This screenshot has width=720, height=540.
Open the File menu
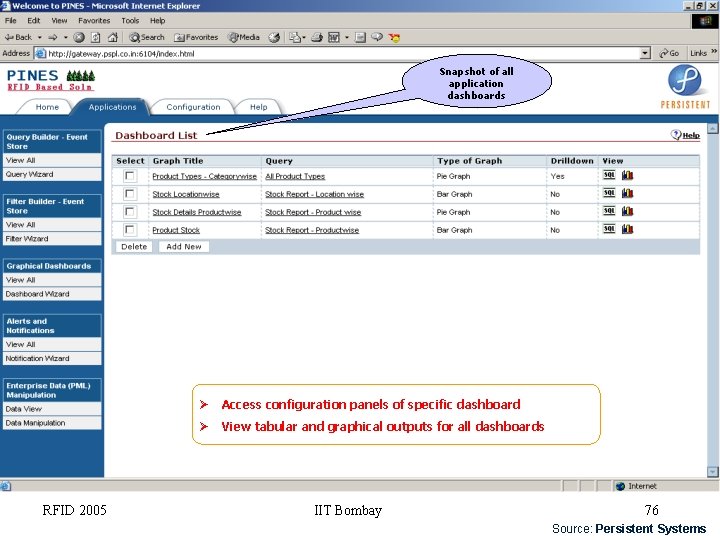11,21
